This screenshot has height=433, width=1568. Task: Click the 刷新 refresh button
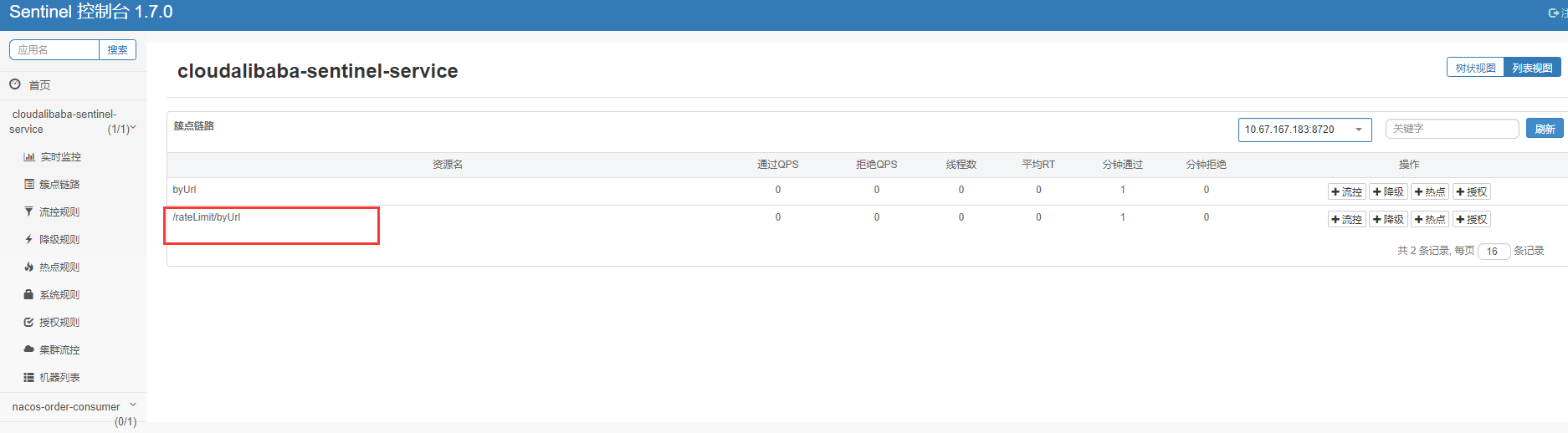[1545, 129]
